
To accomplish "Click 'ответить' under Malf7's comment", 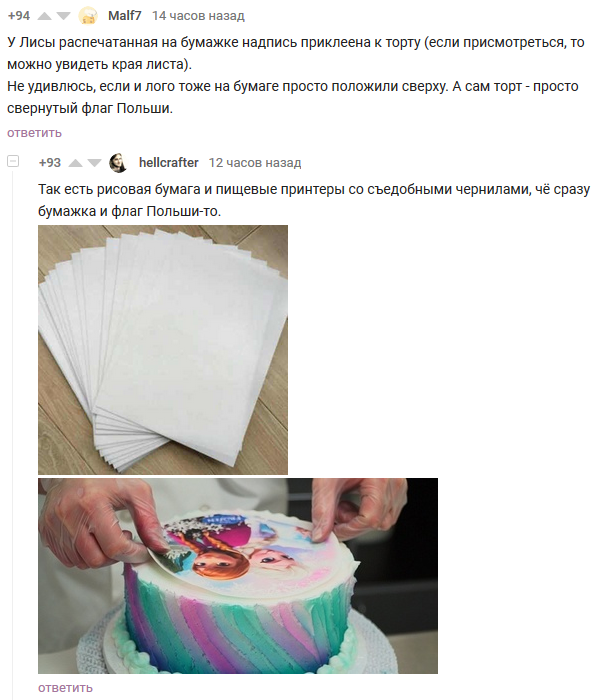I will coord(34,133).
